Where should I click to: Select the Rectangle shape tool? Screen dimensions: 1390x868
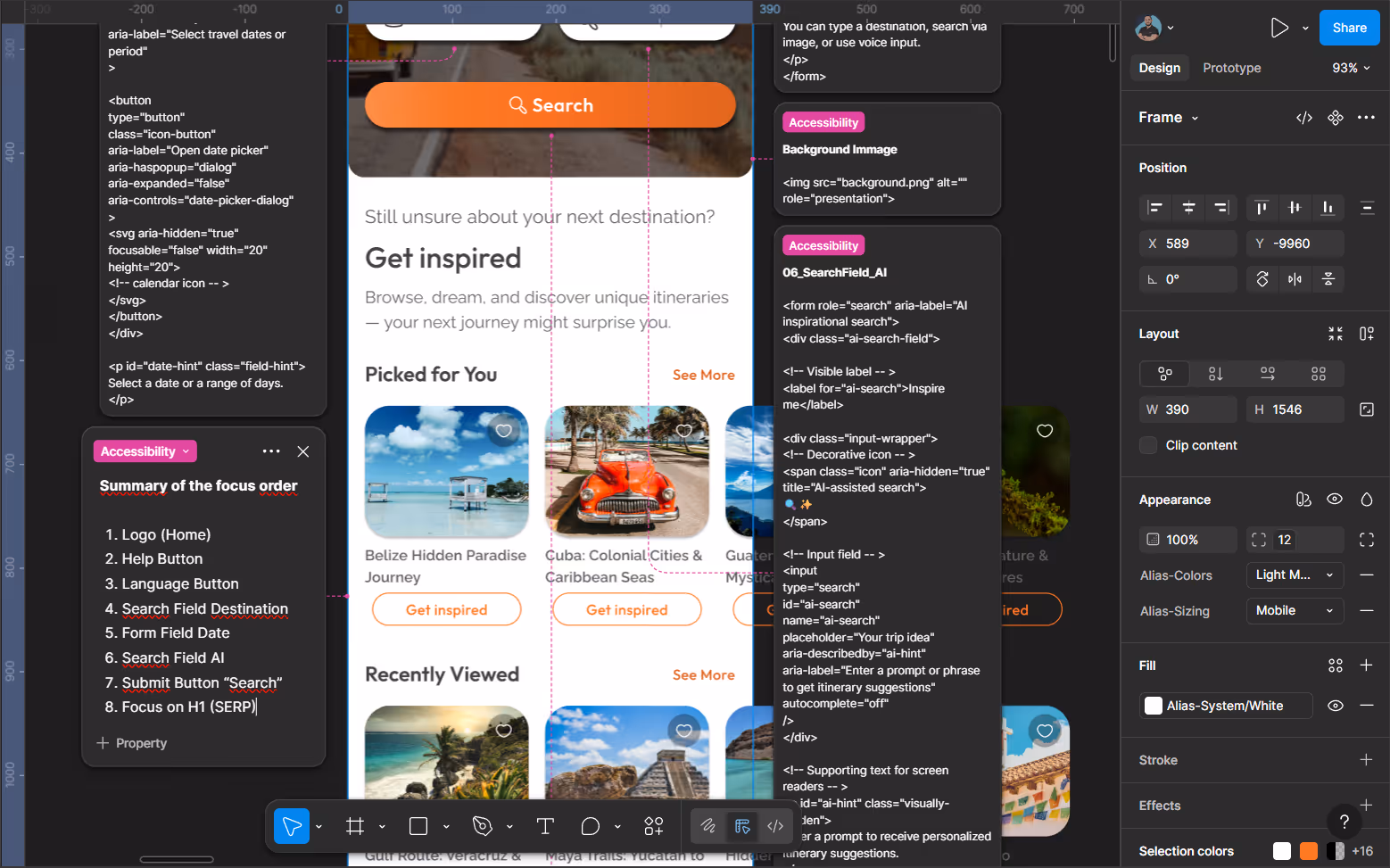point(418,826)
